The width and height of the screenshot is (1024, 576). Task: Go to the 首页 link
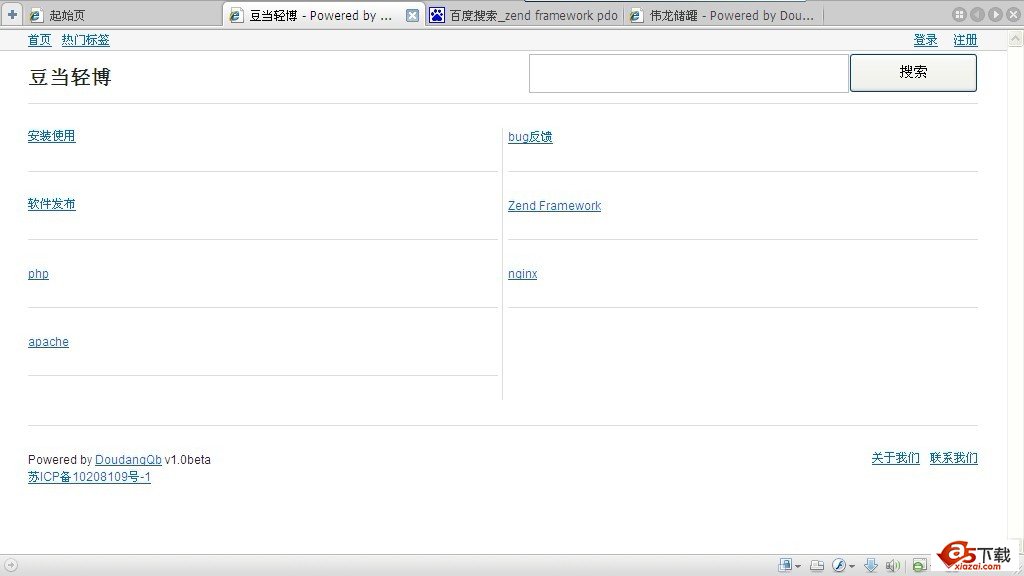click(x=39, y=40)
